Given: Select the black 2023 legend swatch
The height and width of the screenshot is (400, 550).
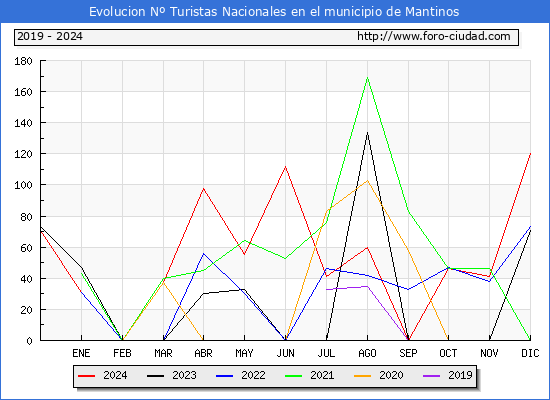Looking at the screenshot, I should click(155, 376).
